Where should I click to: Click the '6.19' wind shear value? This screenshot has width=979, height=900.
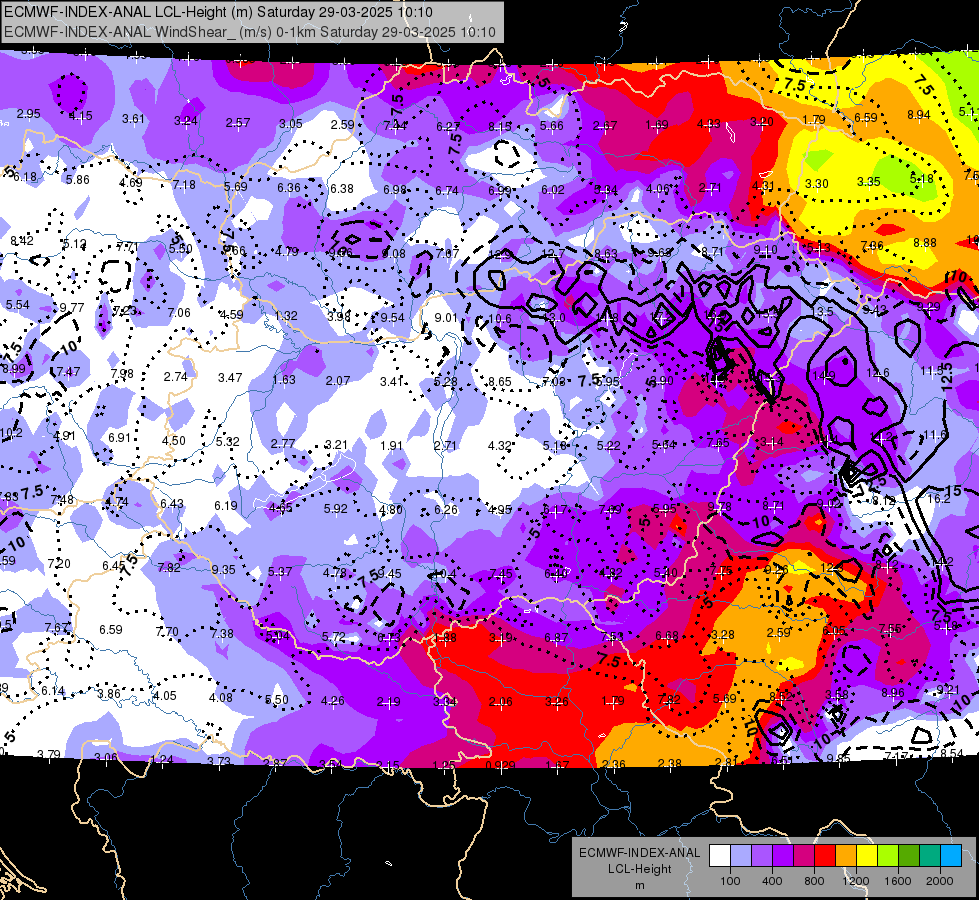point(226,505)
